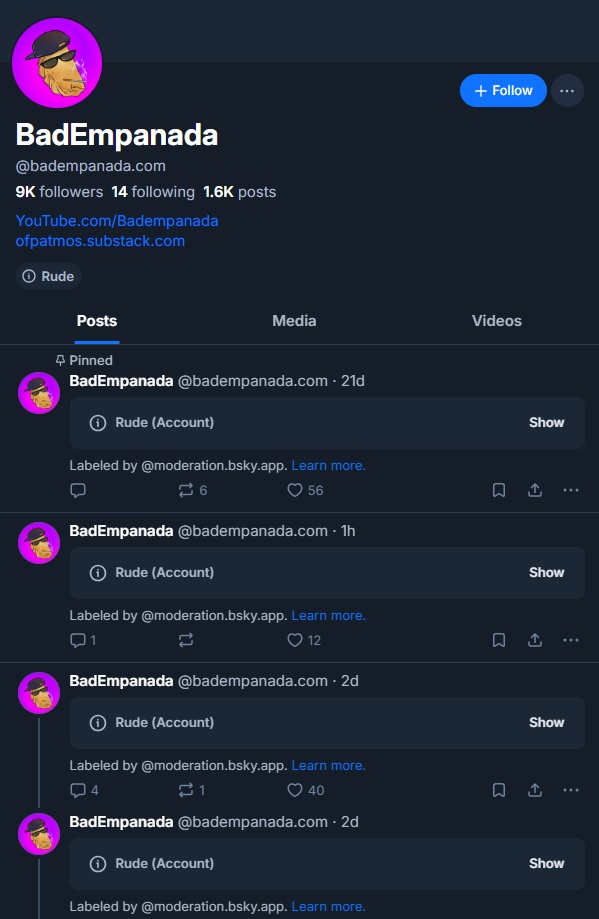Share the 1h post via upload icon
Viewport: 599px width, 919px height.
[534, 640]
